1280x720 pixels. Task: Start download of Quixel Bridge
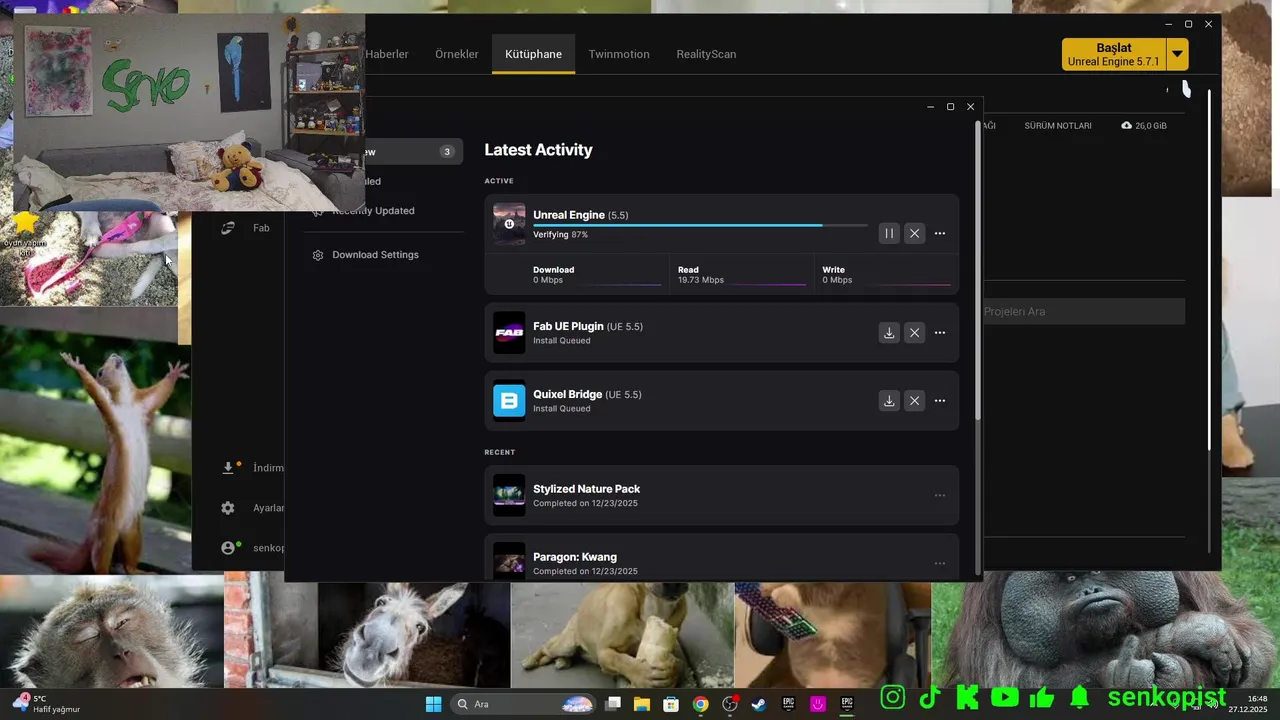889,401
